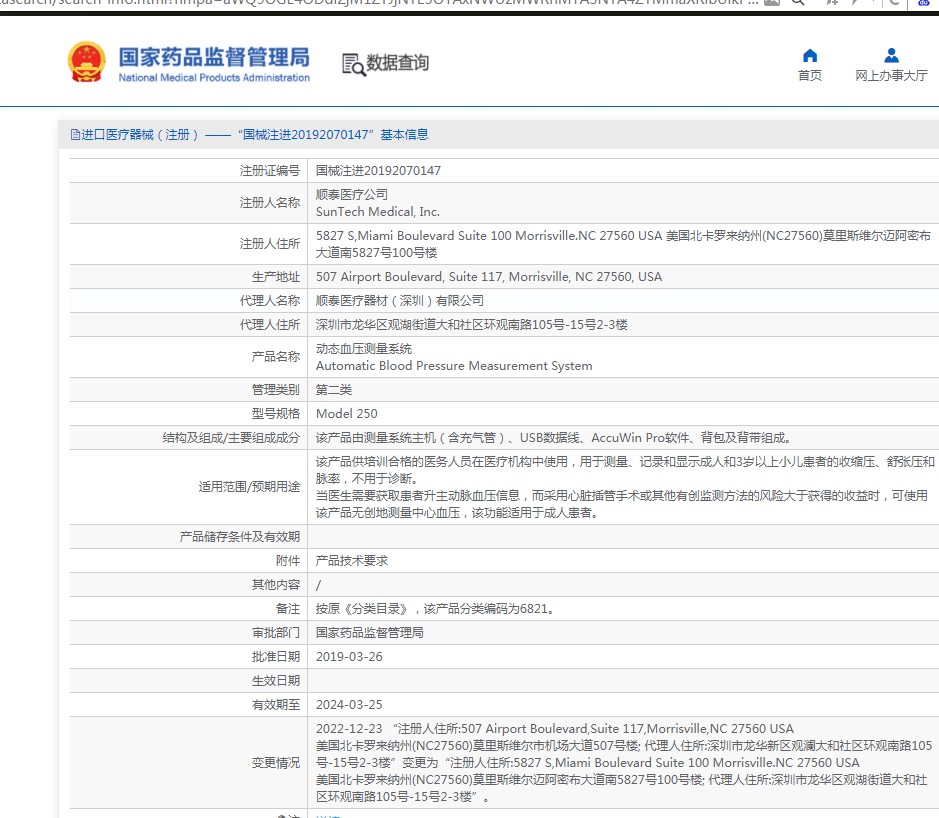Click the 2024-03-25 expiry date value
The image size is (939, 818).
click(349, 705)
